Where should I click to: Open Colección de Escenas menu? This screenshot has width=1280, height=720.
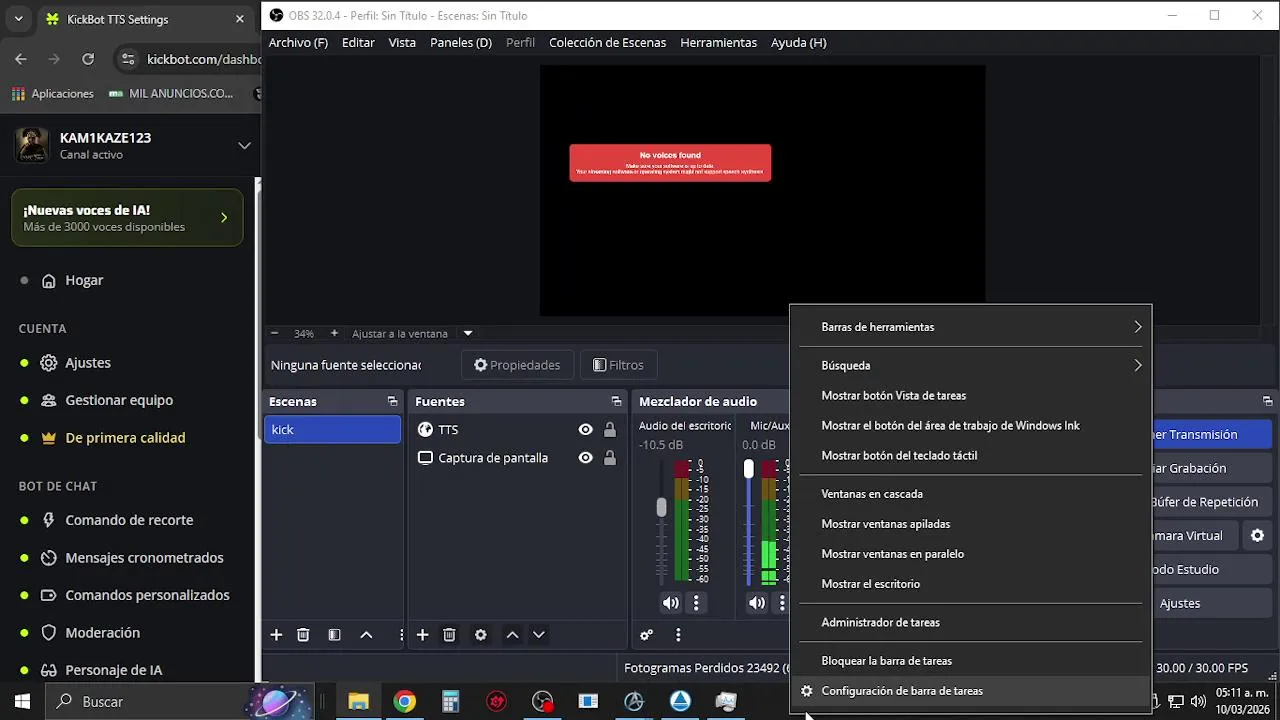click(x=607, y=43)
